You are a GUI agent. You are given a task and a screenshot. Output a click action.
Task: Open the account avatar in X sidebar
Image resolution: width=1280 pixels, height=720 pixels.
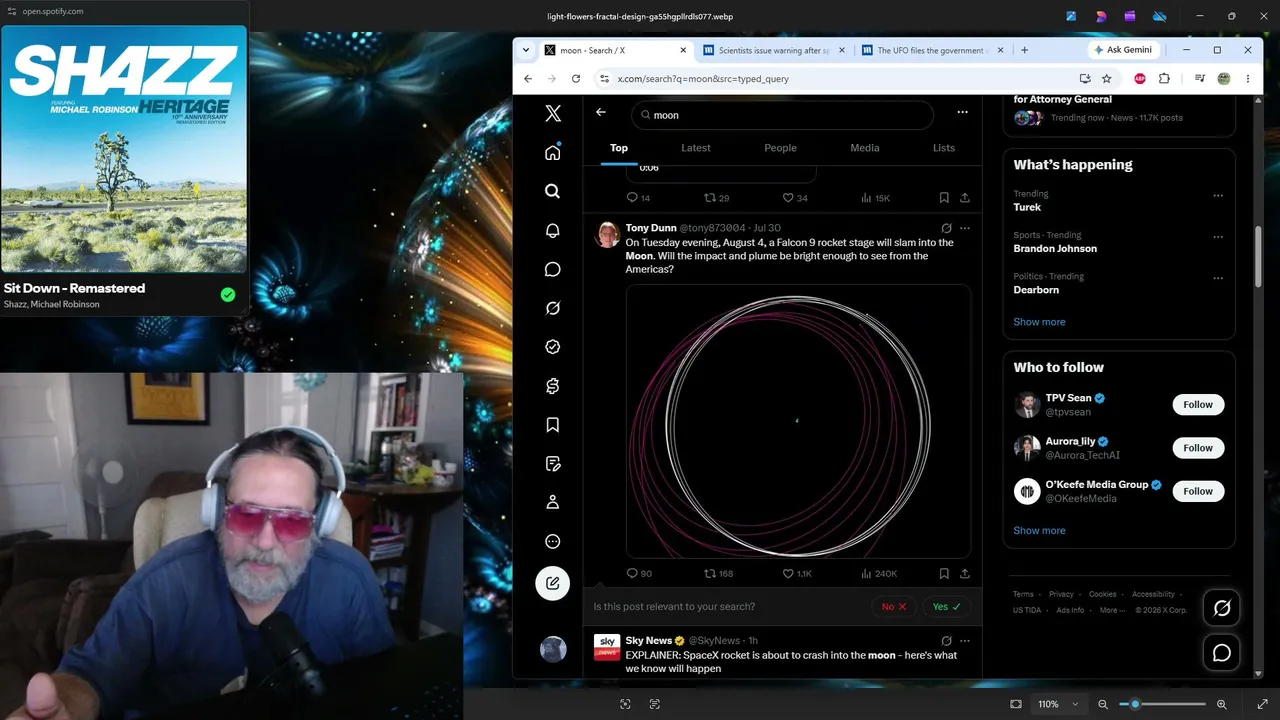[x=553, y=649]
